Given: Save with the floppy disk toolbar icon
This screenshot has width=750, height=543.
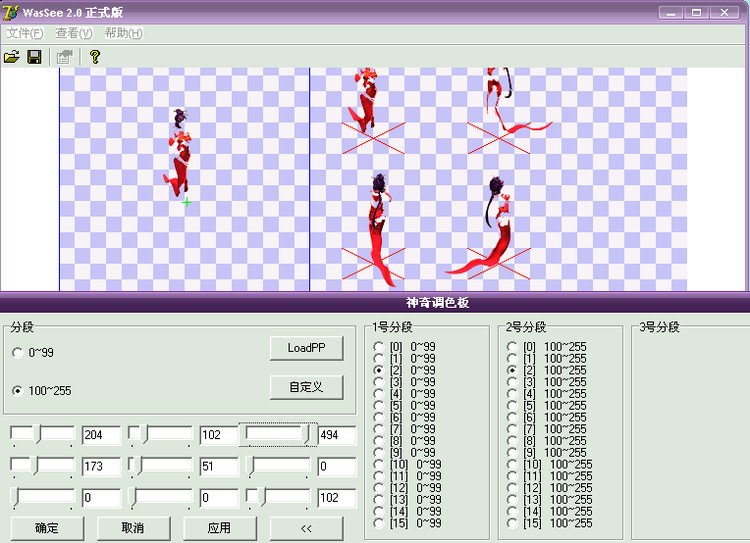Looking at the screenshot, I should click(x=34, y=57).
